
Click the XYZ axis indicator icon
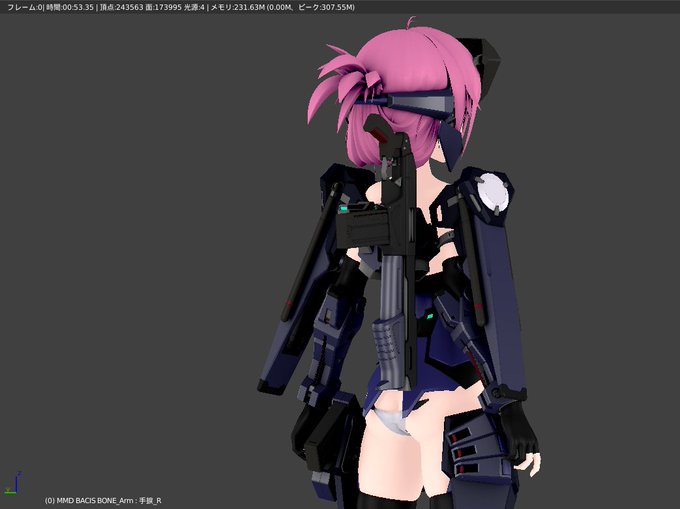coord(13,483)
